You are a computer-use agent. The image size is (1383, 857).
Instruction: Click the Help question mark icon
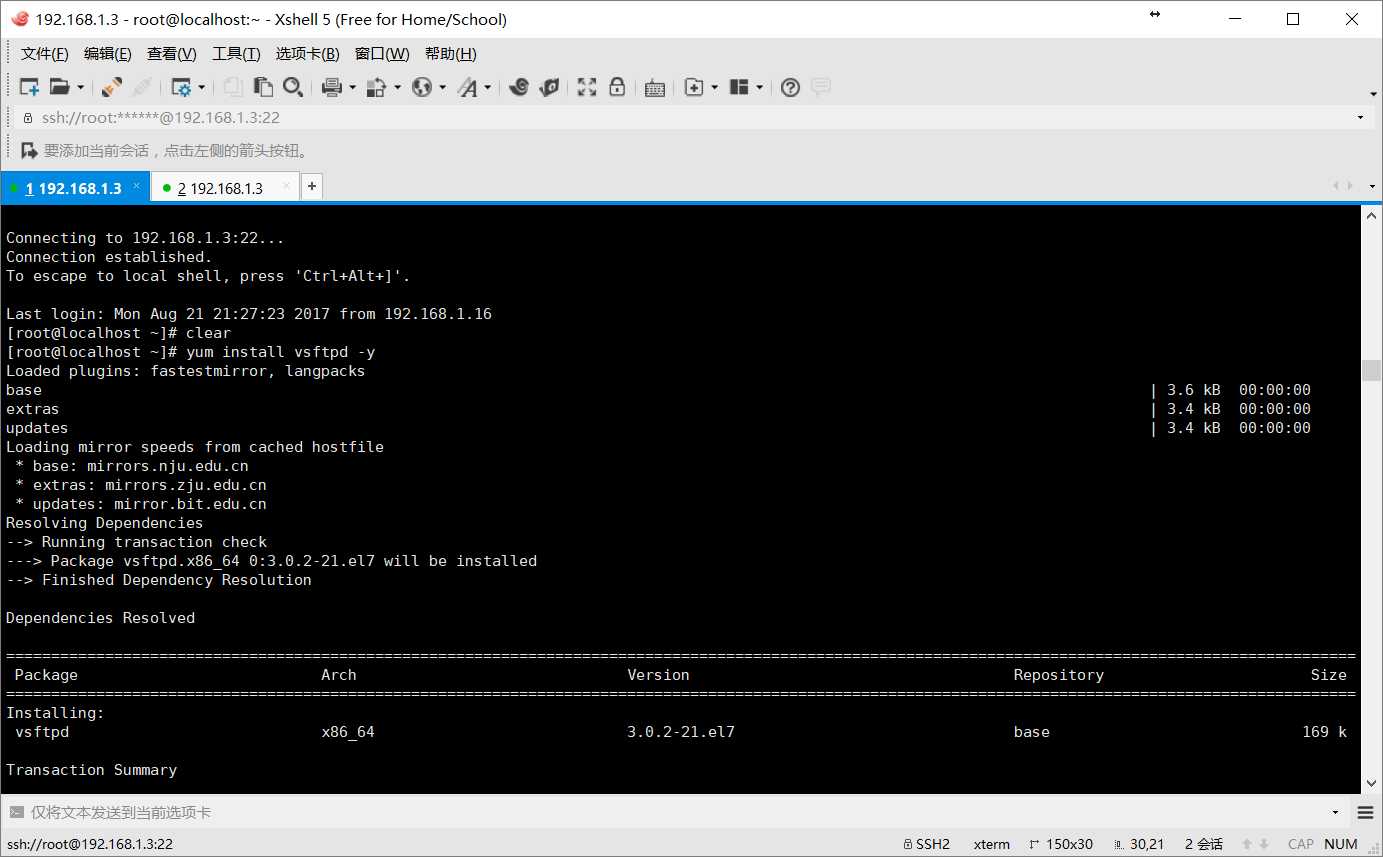pyautogui.click(x=790, y=87)
